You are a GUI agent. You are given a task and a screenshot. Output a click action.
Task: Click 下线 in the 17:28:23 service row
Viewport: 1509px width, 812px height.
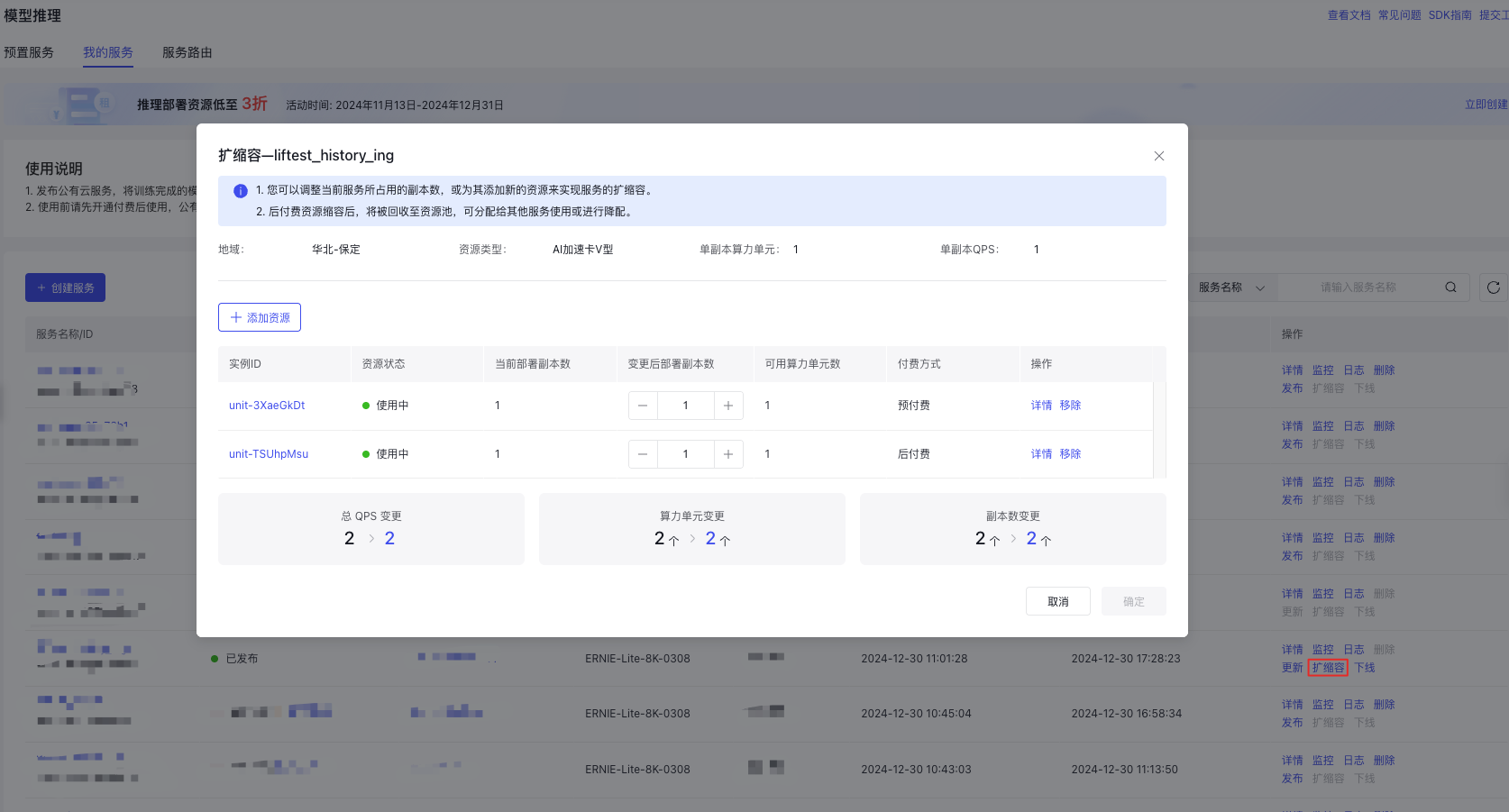coord(1365,668)
